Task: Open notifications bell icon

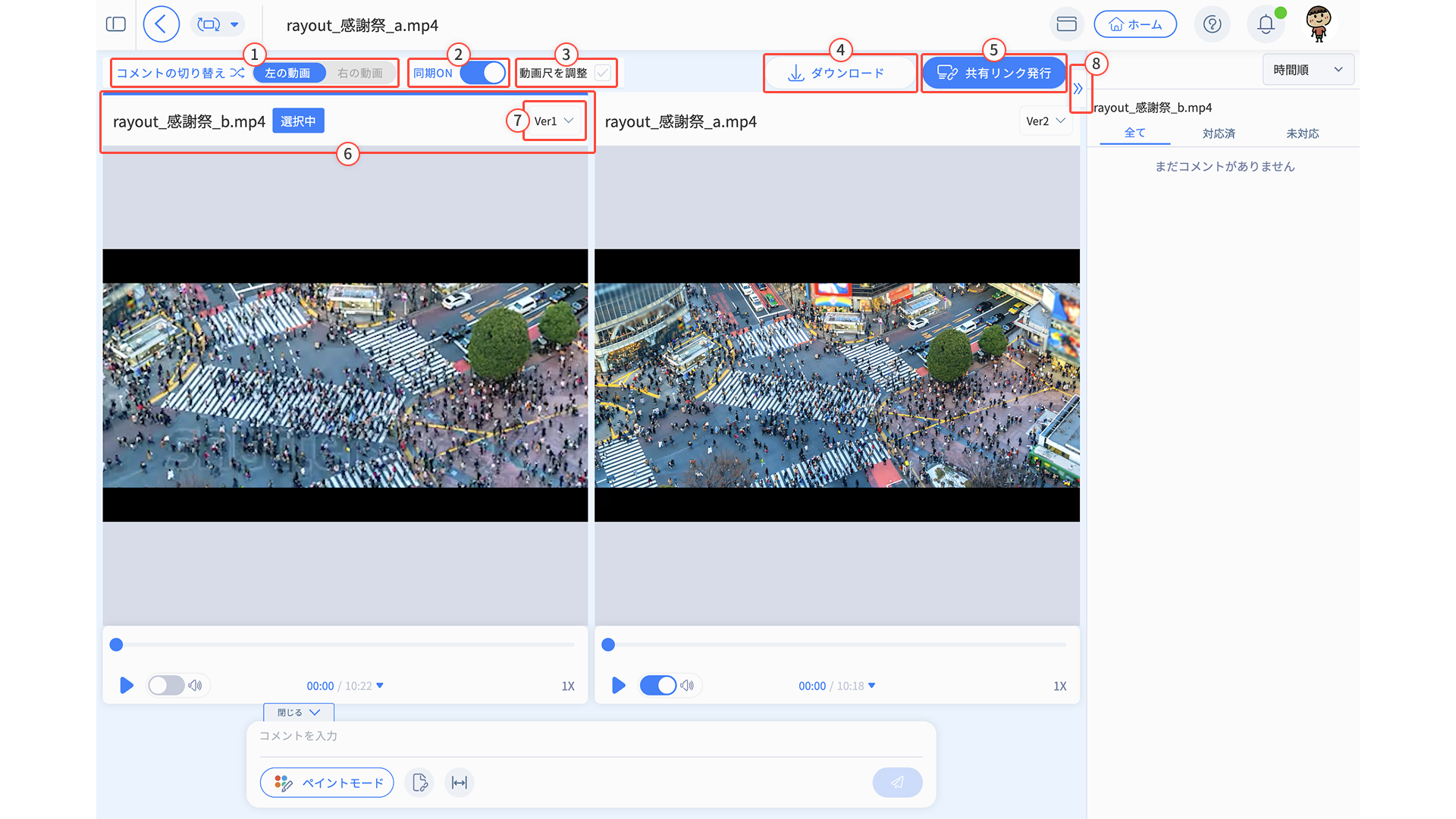Action: click(1265, 24)
